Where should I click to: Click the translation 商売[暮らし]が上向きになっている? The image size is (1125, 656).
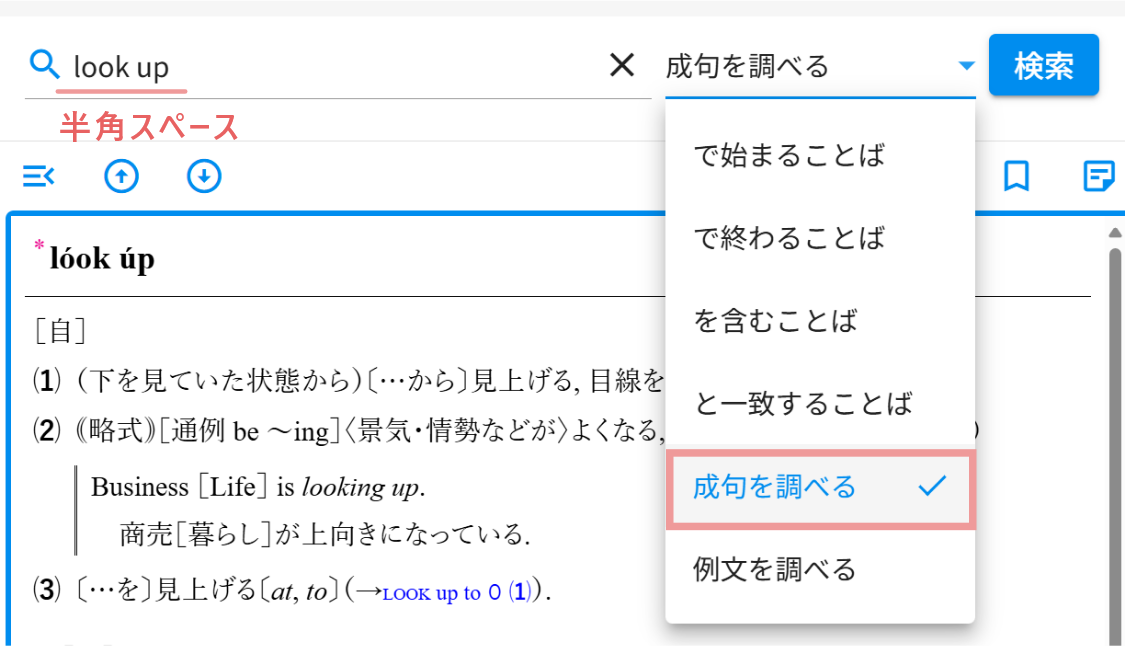(x=325, y=534)
